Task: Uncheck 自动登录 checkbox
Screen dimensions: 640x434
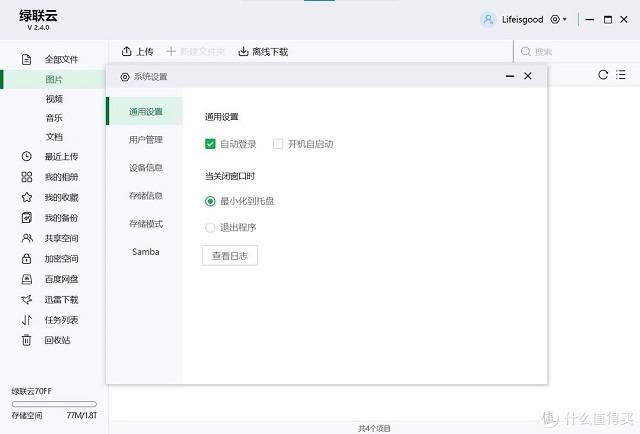Action: (210, 144)
